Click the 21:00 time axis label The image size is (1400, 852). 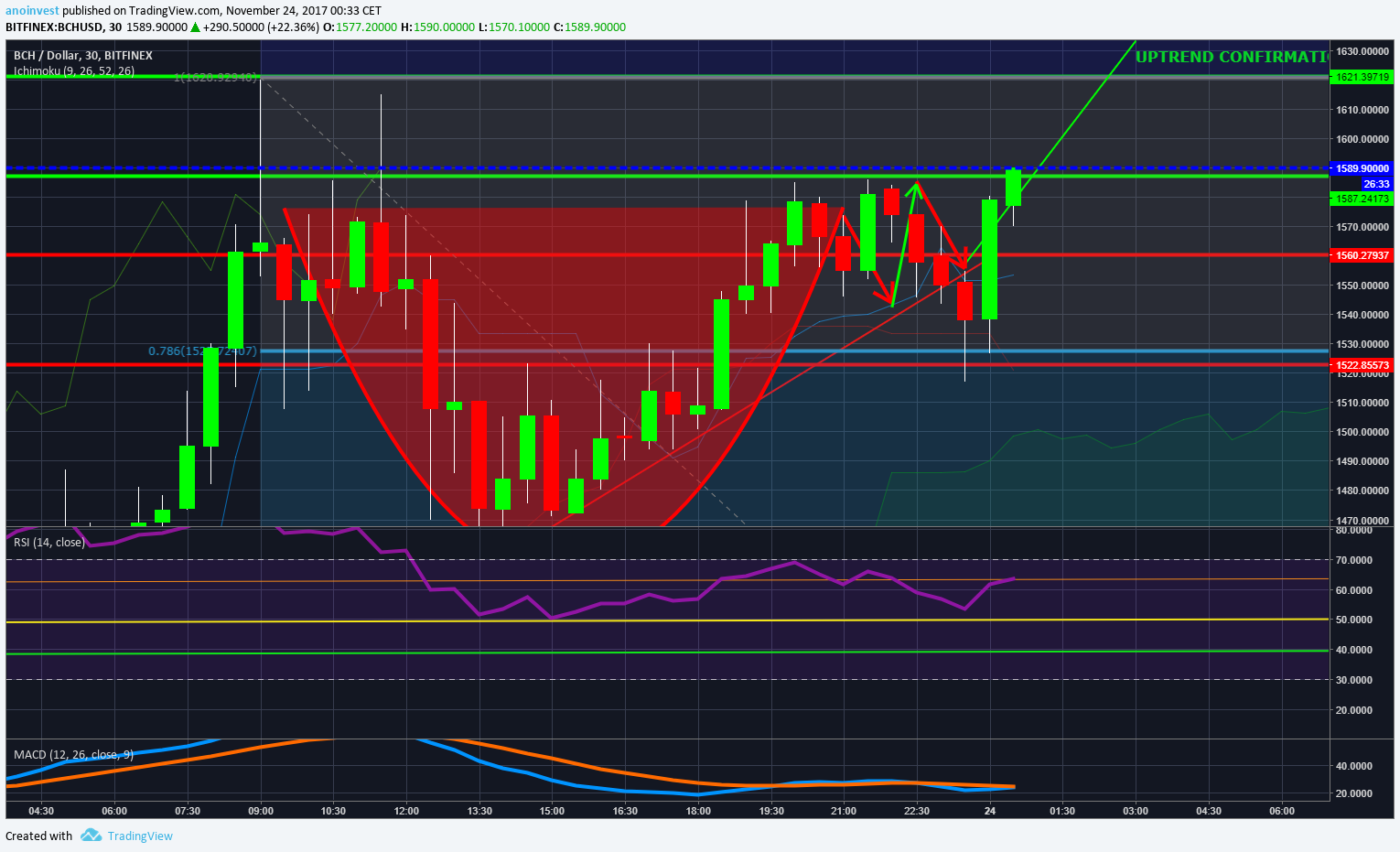[844, 811]
